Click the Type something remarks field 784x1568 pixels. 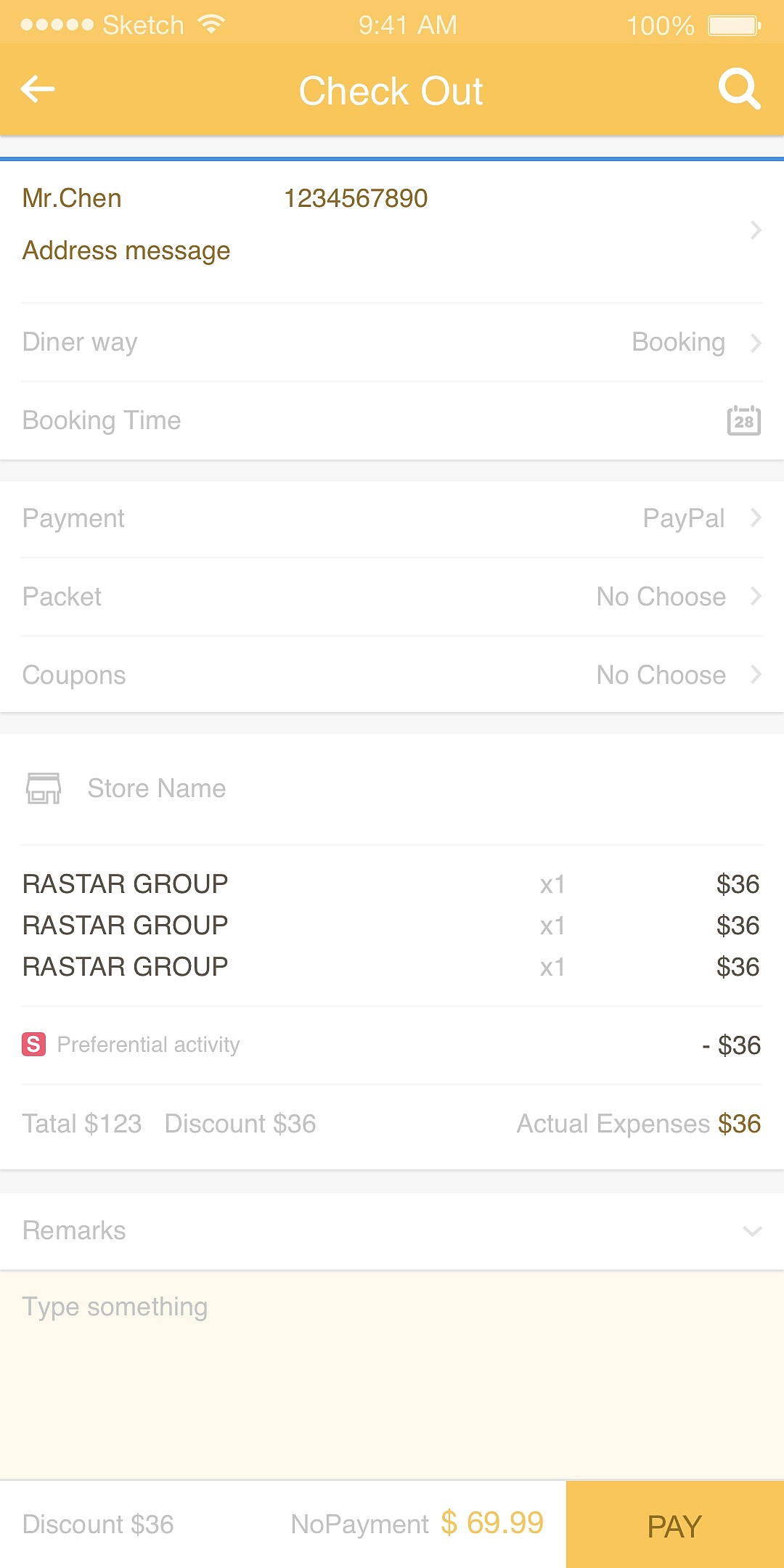392,1372
